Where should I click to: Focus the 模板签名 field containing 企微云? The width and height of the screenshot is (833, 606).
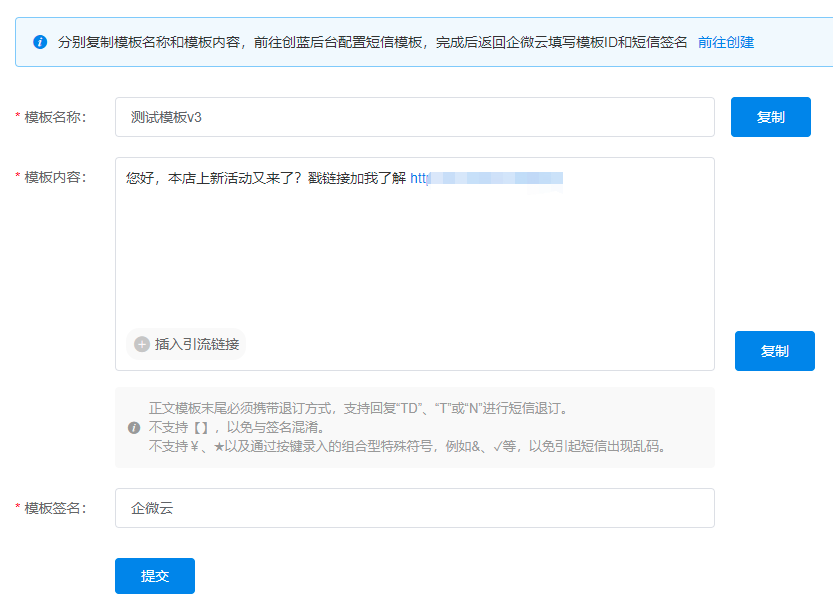(414, 508)
